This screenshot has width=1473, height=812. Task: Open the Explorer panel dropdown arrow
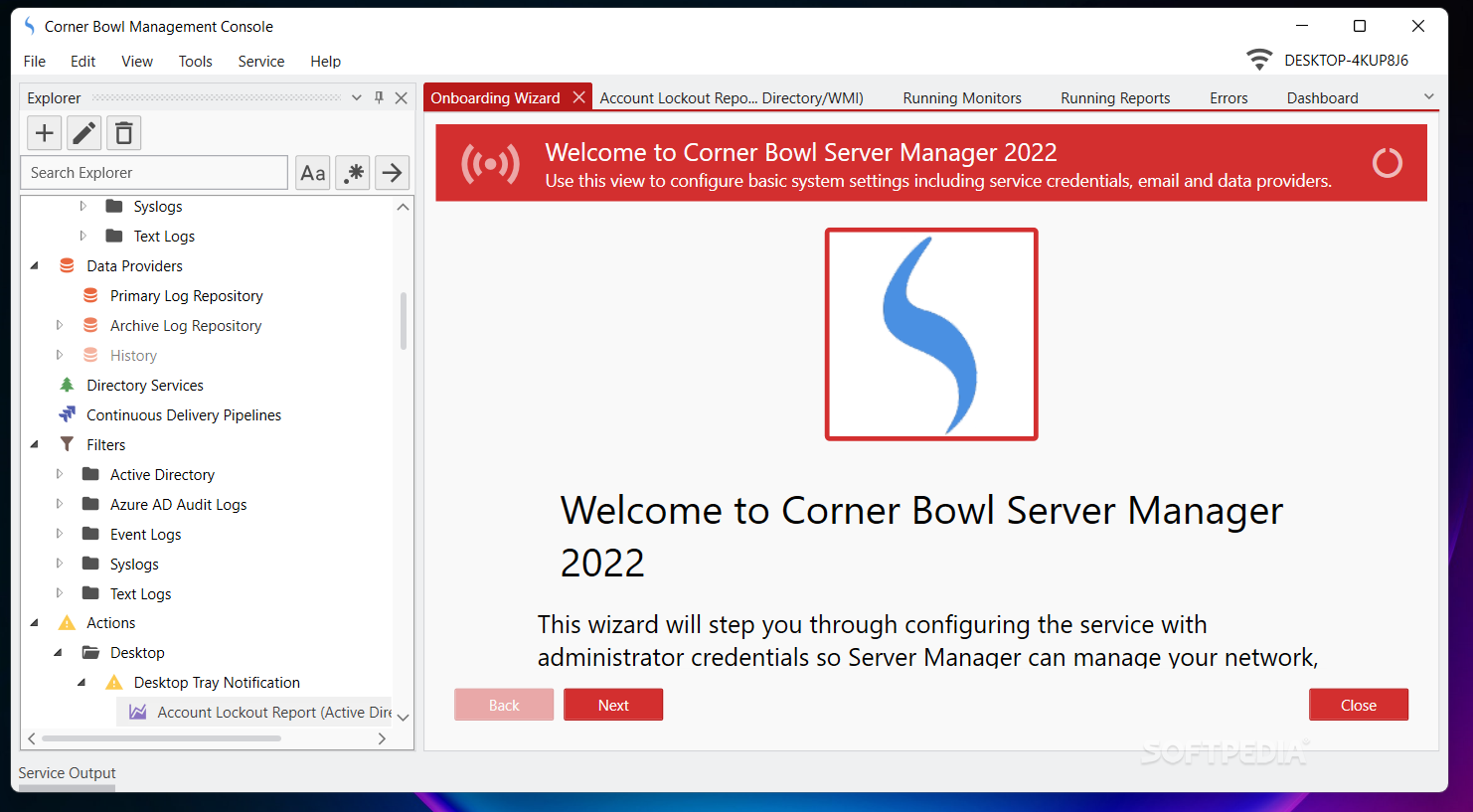[x=357, y=97]
